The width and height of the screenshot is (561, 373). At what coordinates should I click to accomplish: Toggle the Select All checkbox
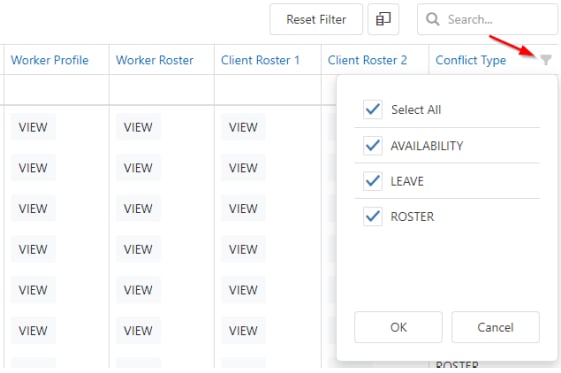pos(372,109)
